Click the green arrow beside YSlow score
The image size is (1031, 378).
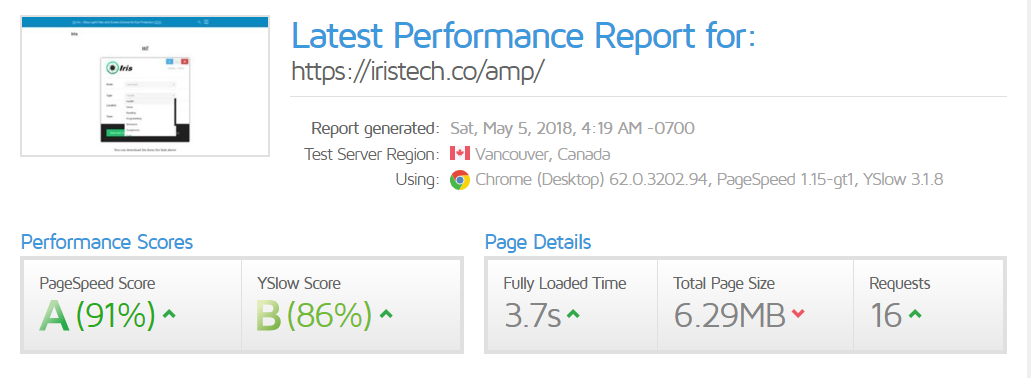point(386,314)
